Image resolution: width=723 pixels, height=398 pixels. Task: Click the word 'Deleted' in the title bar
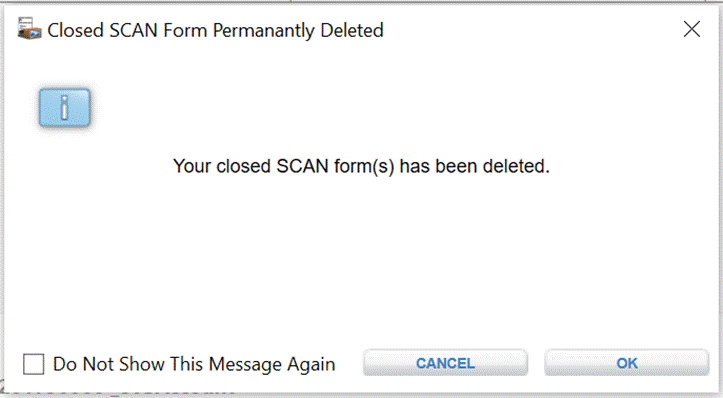coord(352,30)
